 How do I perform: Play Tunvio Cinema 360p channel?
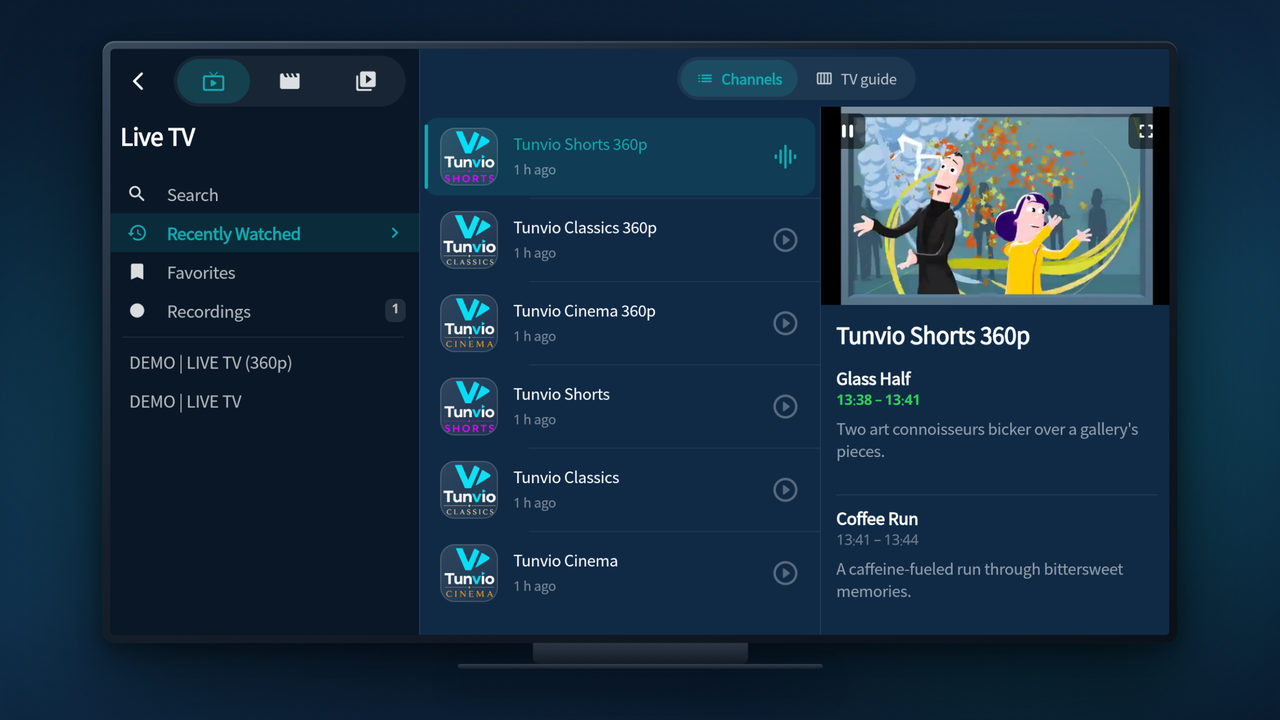point(785,323)
